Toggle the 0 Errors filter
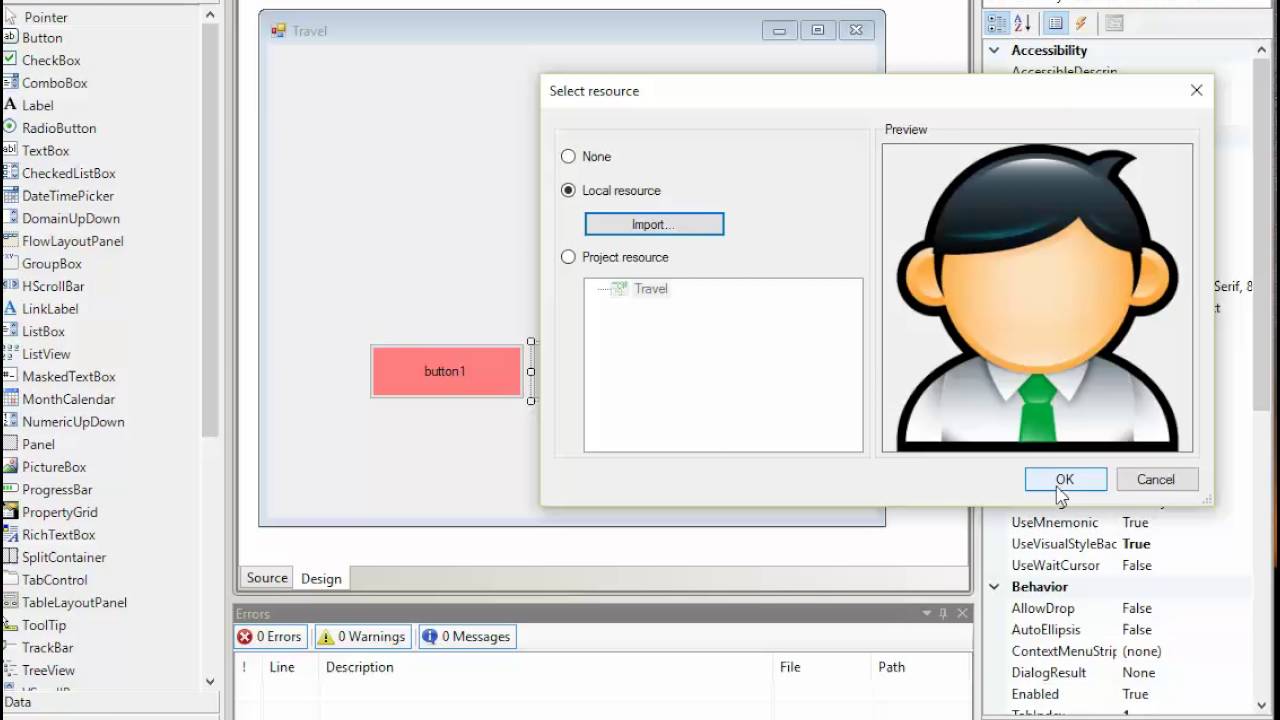The width and height of the screenshot is (1280, 720). tap(269, 636)
